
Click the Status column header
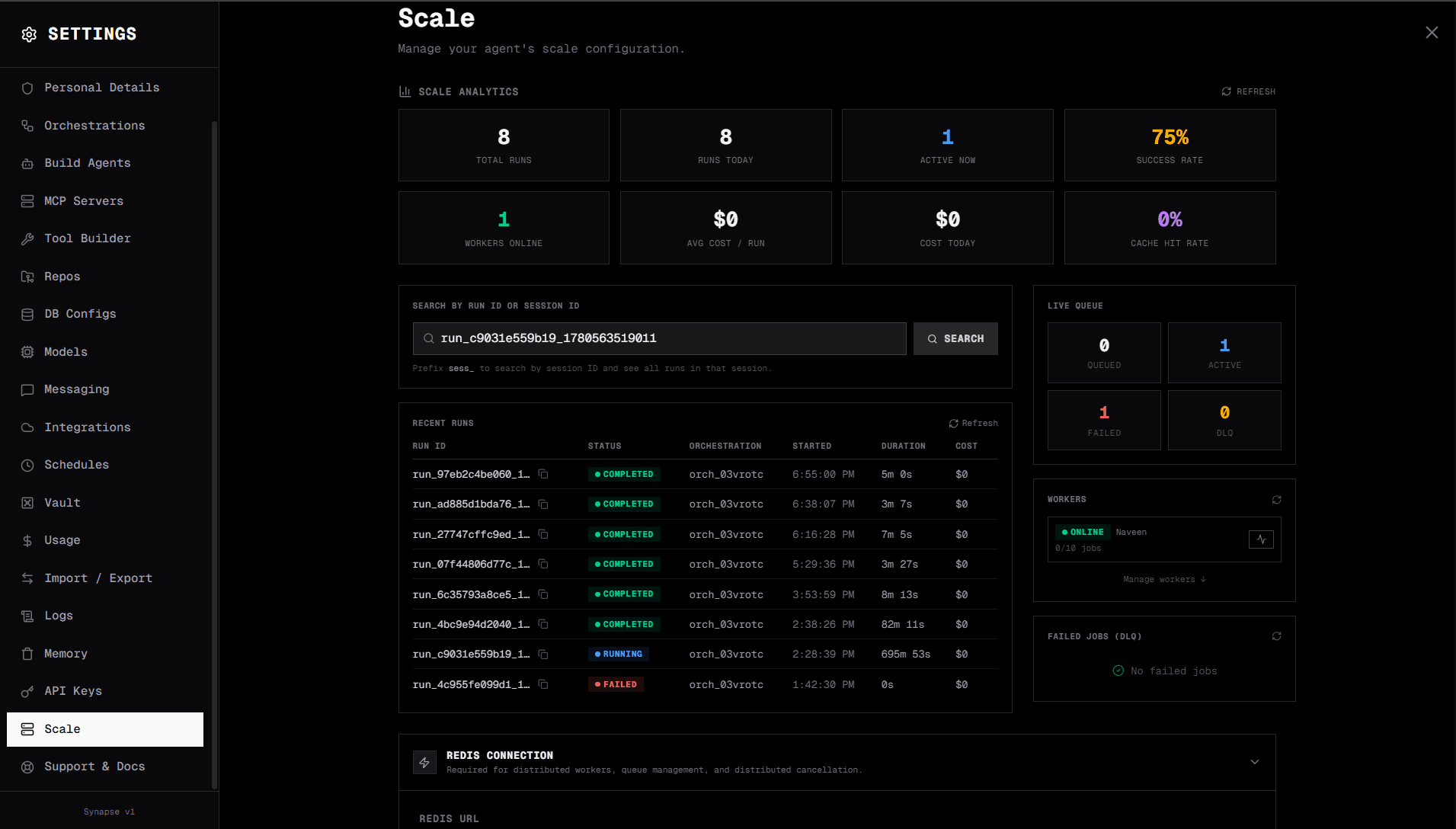[x=604, y=447]
